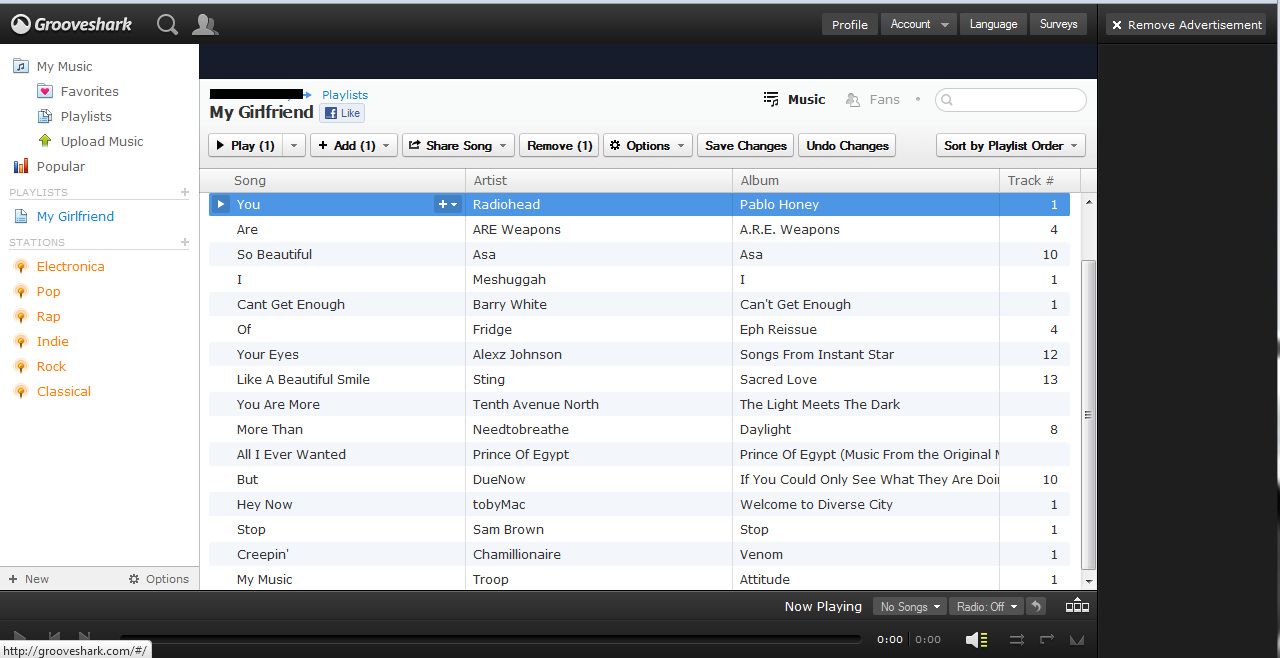Toggle the queue size view icon
The image size is (1280, 658).
[1077, 605]
